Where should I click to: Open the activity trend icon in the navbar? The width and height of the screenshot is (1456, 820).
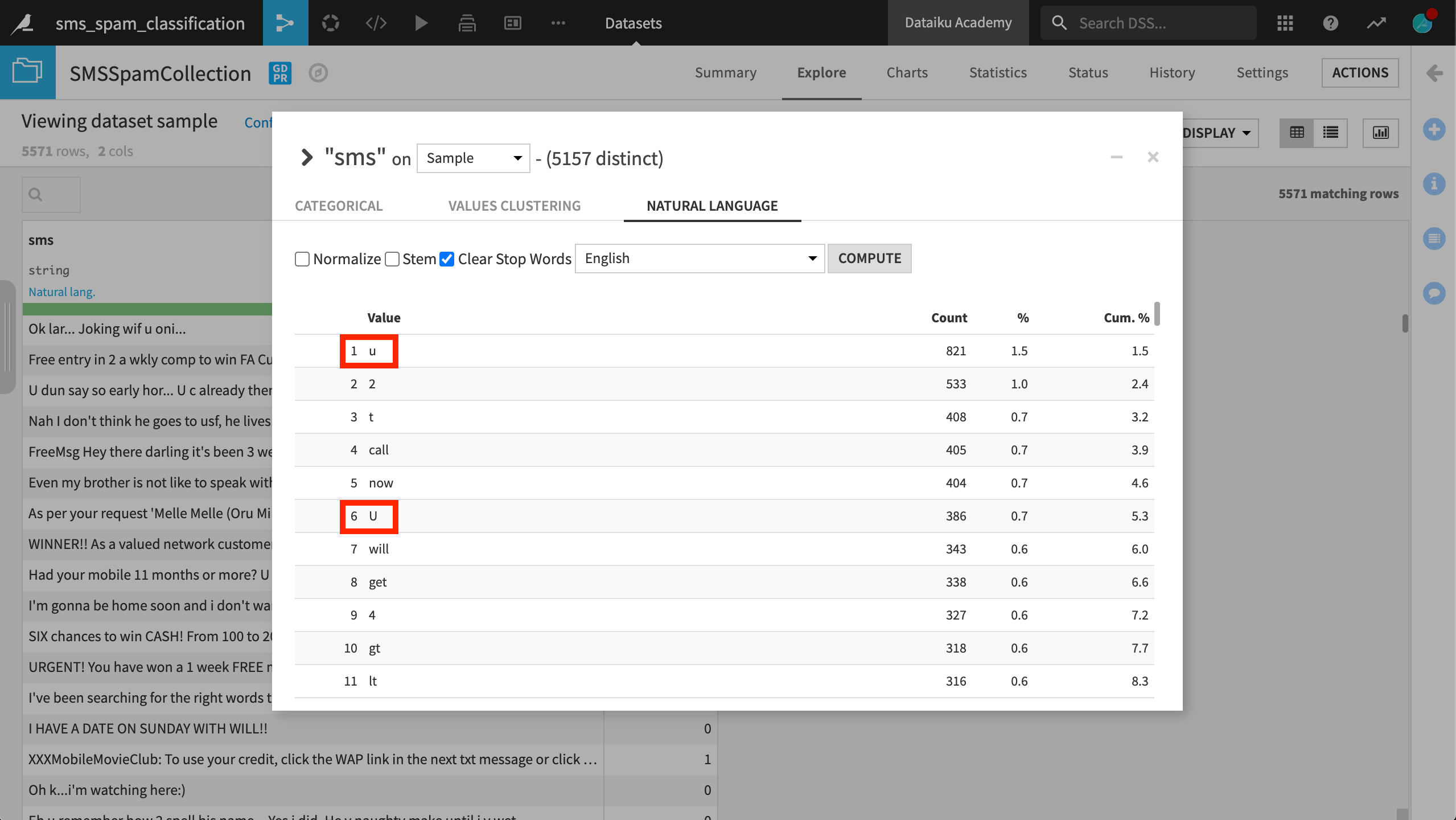tap(1376, 23)
